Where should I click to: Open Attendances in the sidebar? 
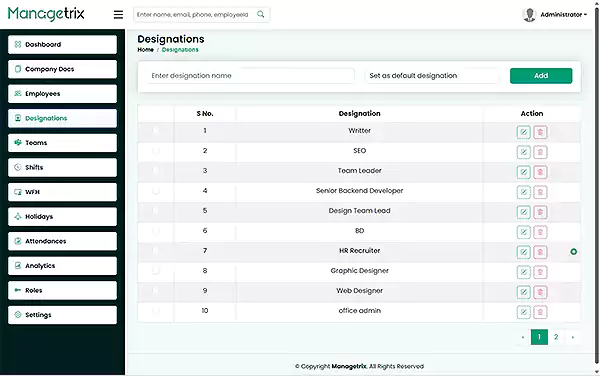[62, 241]
